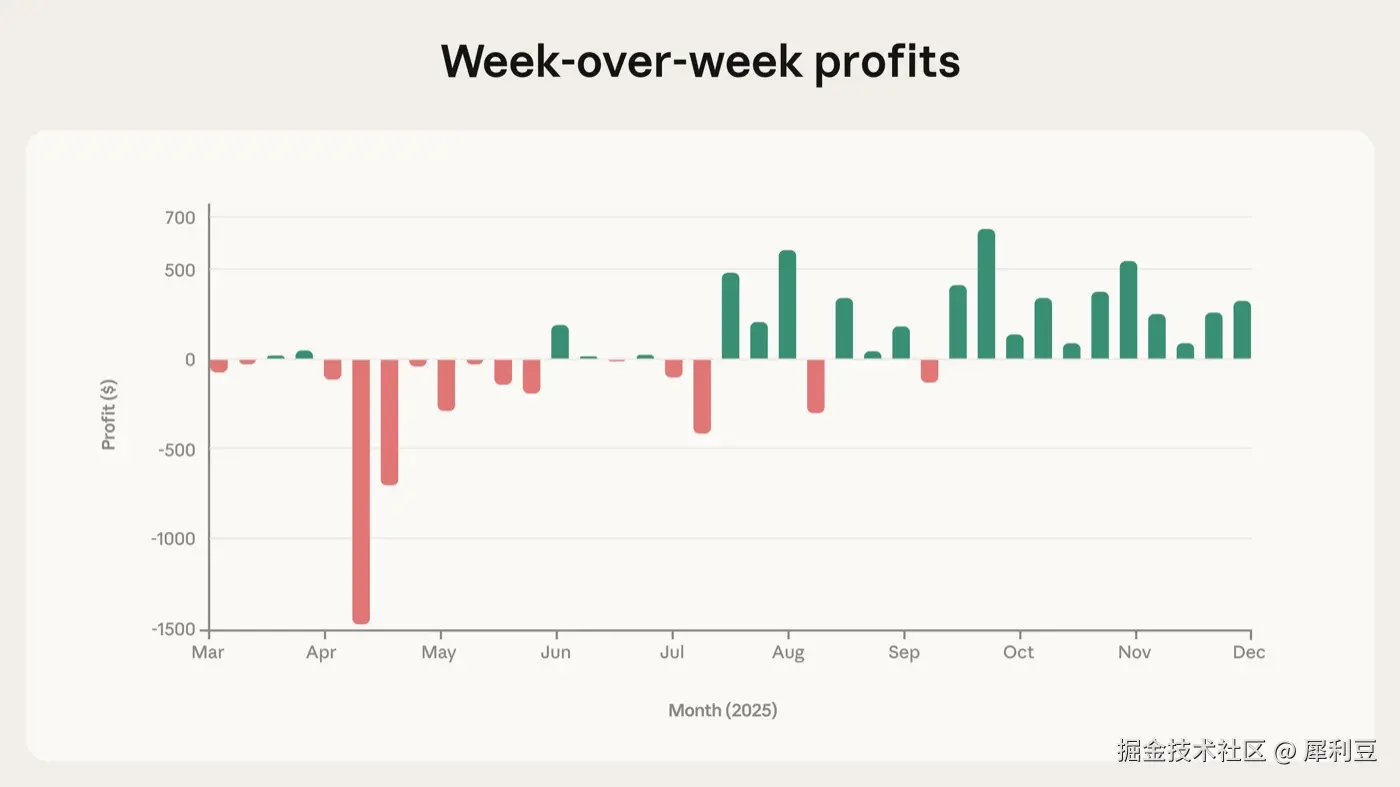1400x787 pixels.
Task: Click the red bar just after Aug
Action: 816,386
